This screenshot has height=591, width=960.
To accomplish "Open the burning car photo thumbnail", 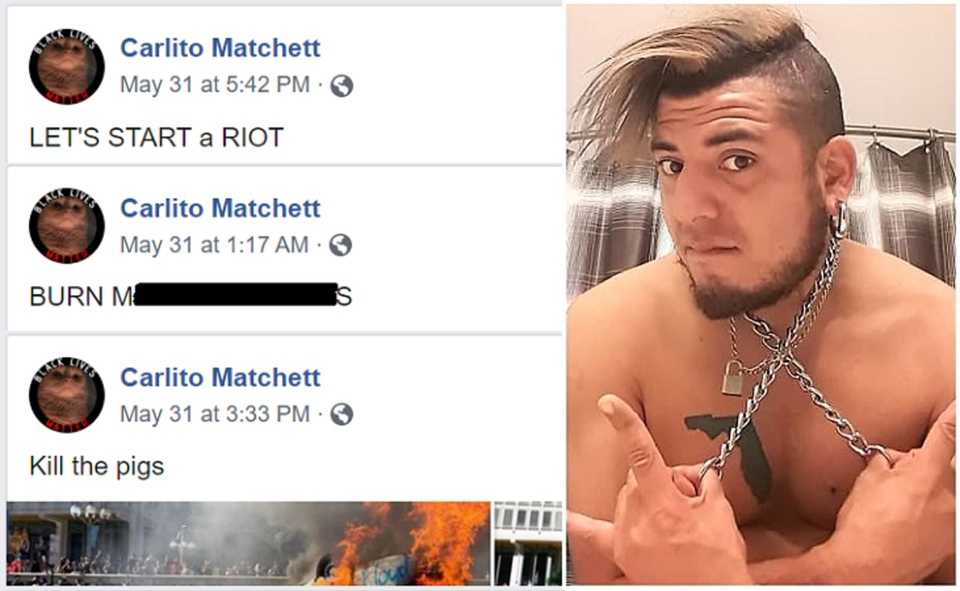I will pos(249,544).
